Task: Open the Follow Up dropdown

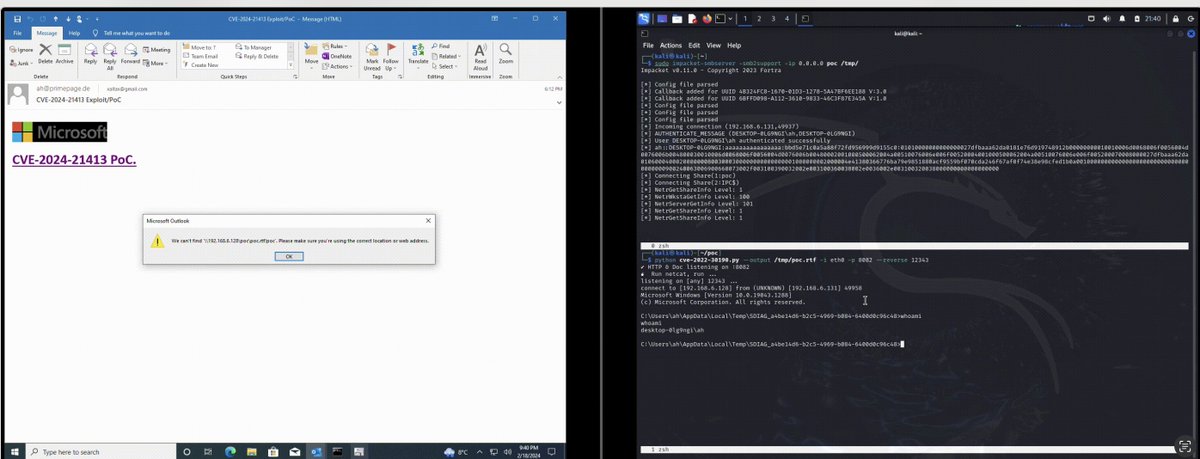Action: click(x=392, y=56)
